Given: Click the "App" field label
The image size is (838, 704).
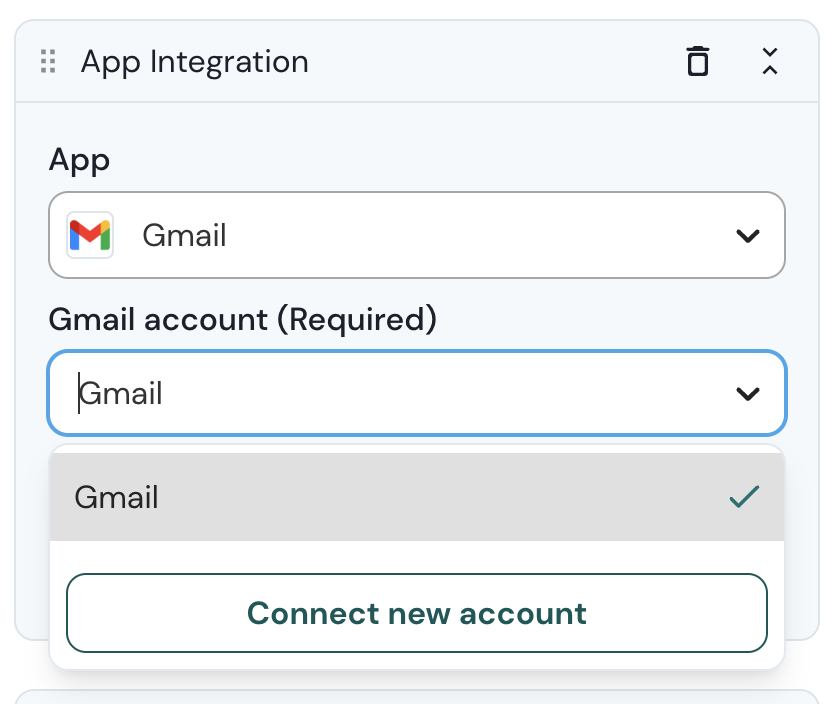Looking at the screenshot, I should coord(79,160).
